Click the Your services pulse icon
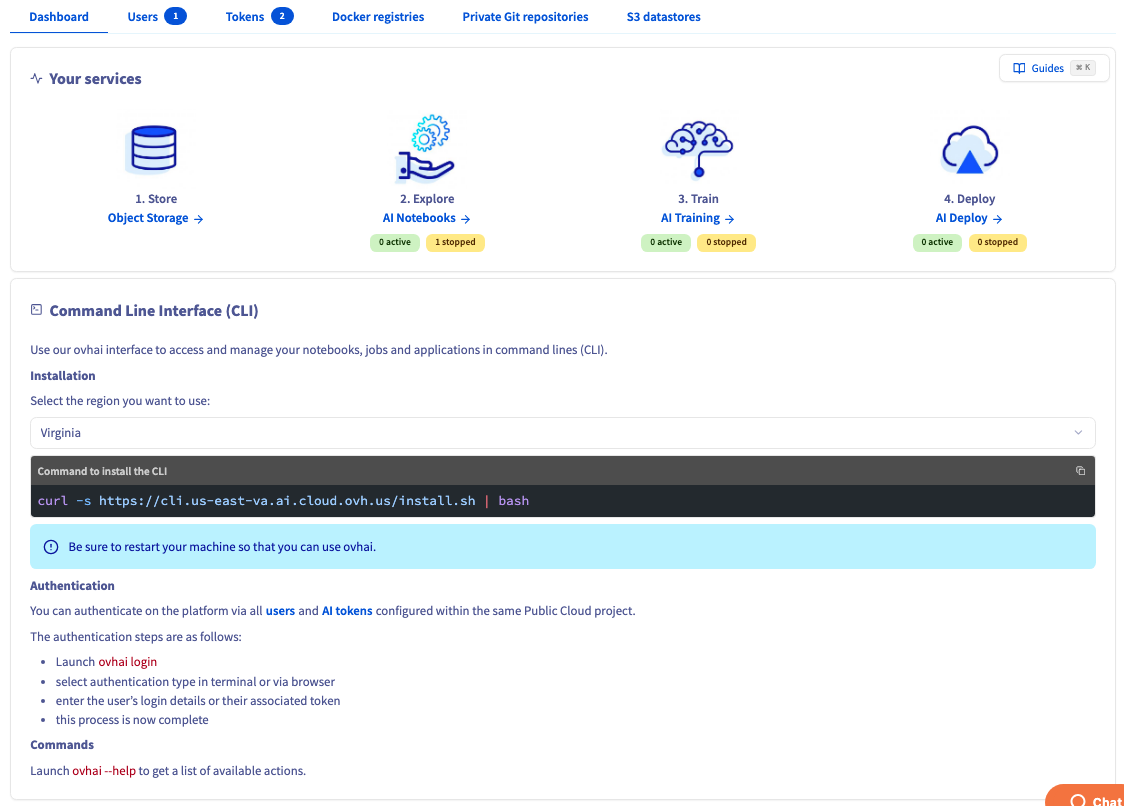Viewport: 1124px width, 806px height. (37, 78)
